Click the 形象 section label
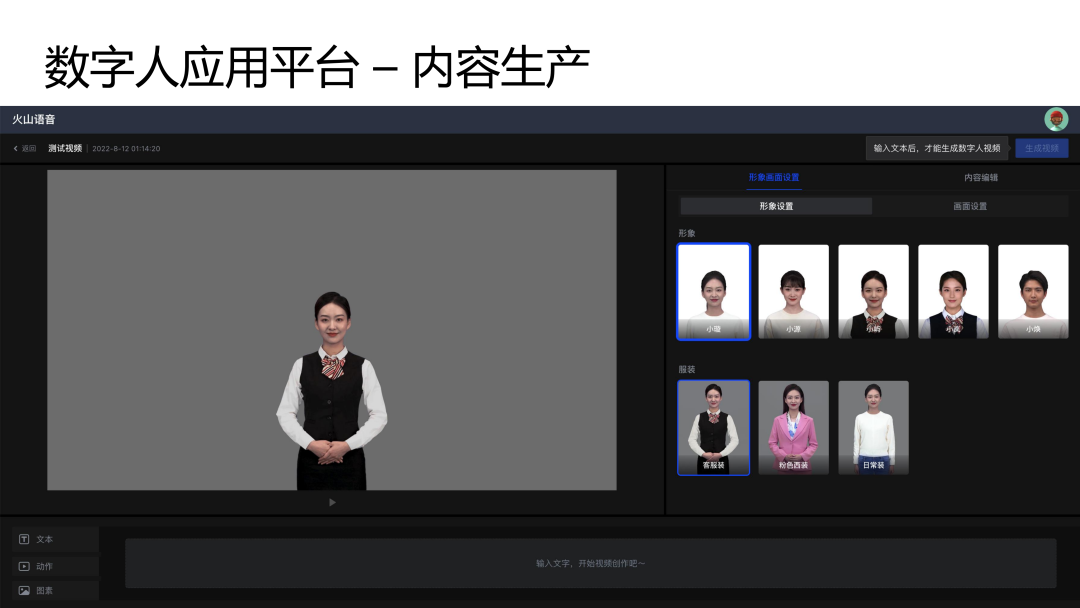The width and height of the screenshot is (1080, 608). click(687, 233)
